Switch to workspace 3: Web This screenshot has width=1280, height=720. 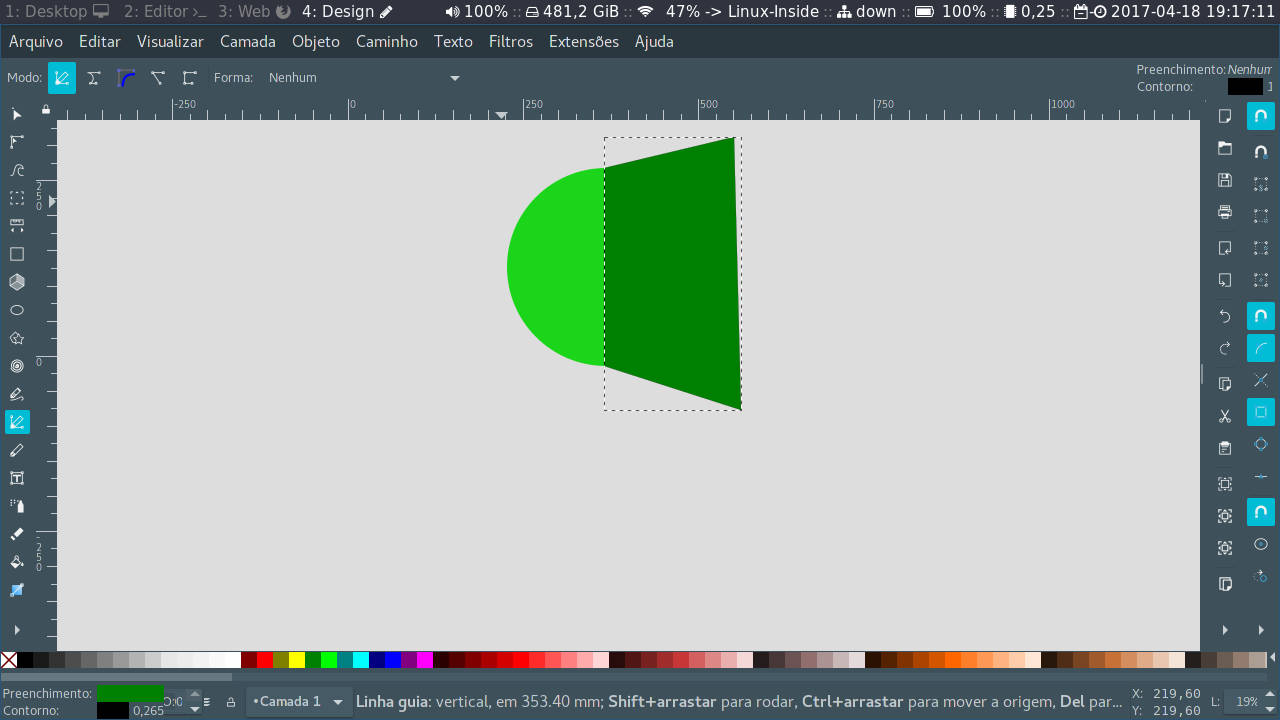tap(254, 12)
